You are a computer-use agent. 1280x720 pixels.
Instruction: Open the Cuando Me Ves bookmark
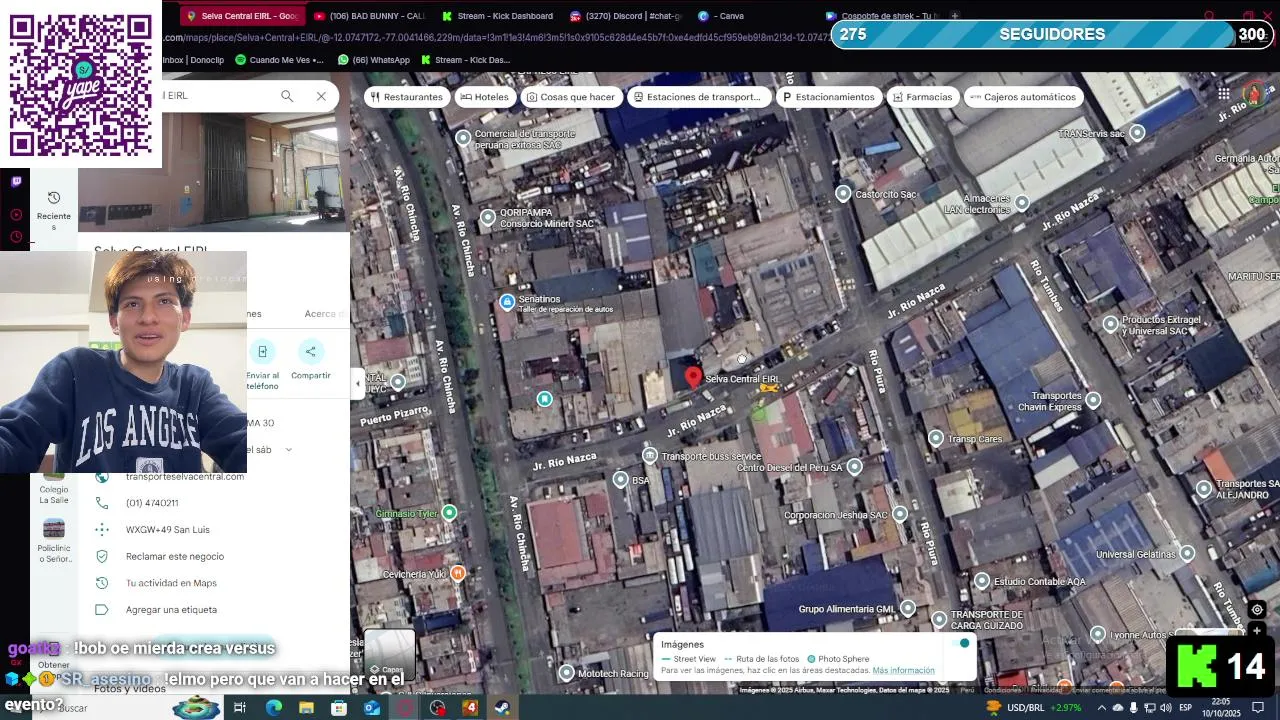point(279,60)
